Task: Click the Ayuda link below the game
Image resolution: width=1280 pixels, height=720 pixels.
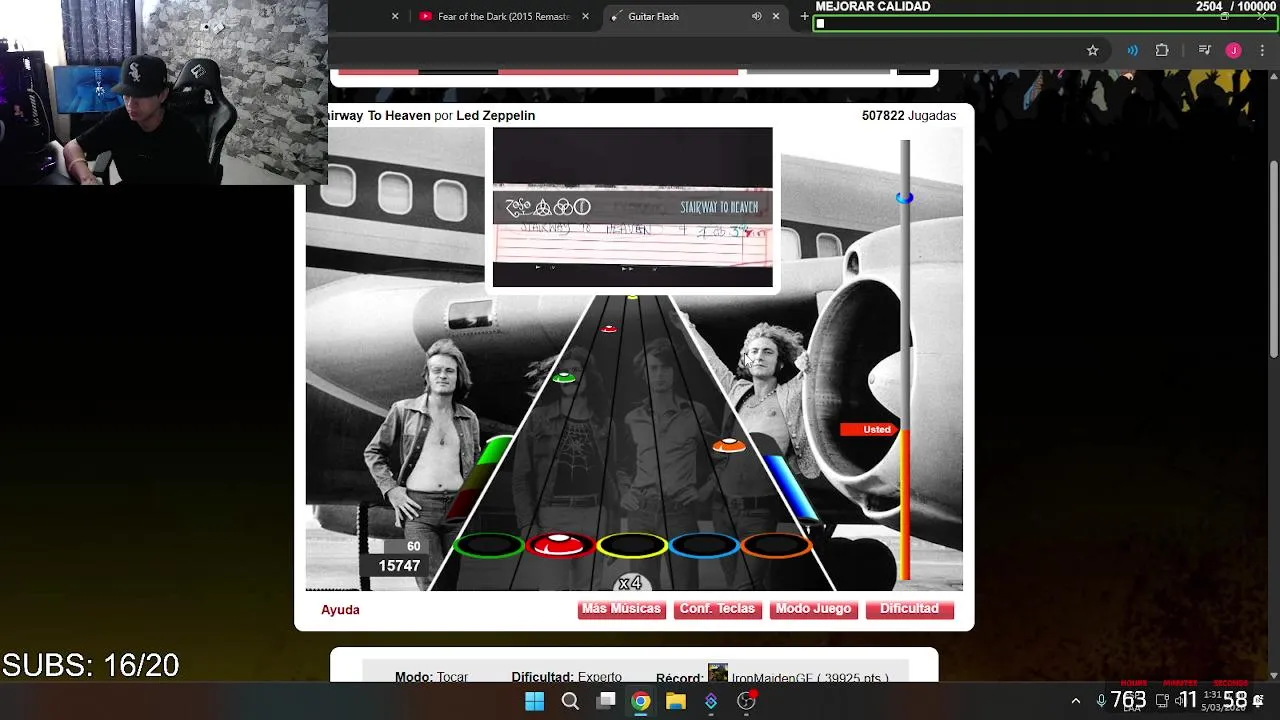Action: [340, 610]
